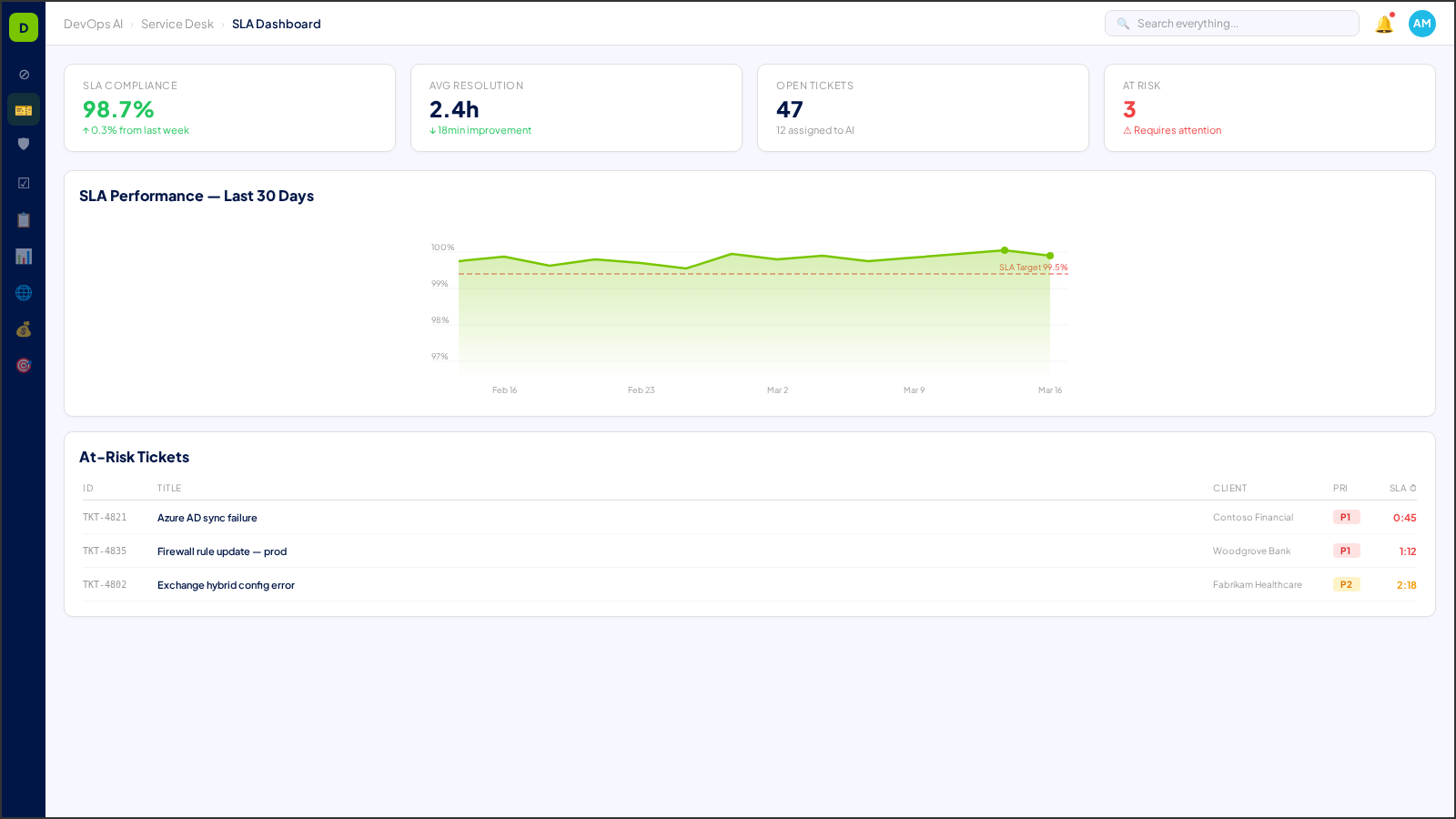
Task: Select the target goals icon in the sidebar
Action: [x=23, y=365]
